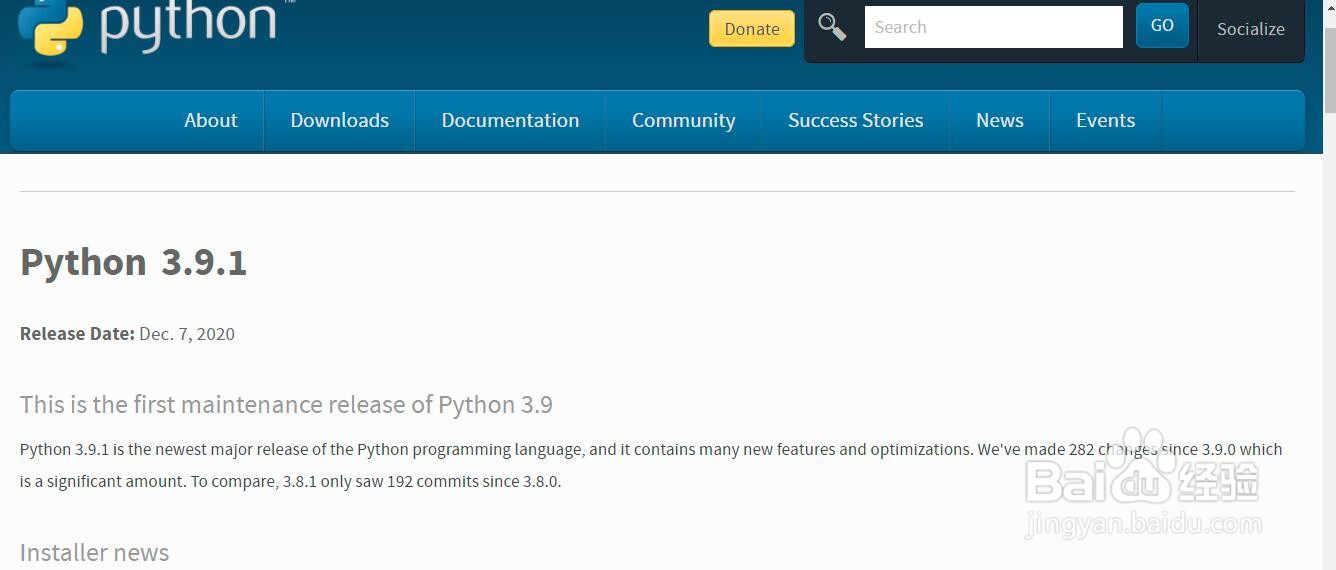The height and width of the screenshot is (570, 1336).
Task: Click the 'This is the first maintenance release' heading
Action: click(286, 404)
